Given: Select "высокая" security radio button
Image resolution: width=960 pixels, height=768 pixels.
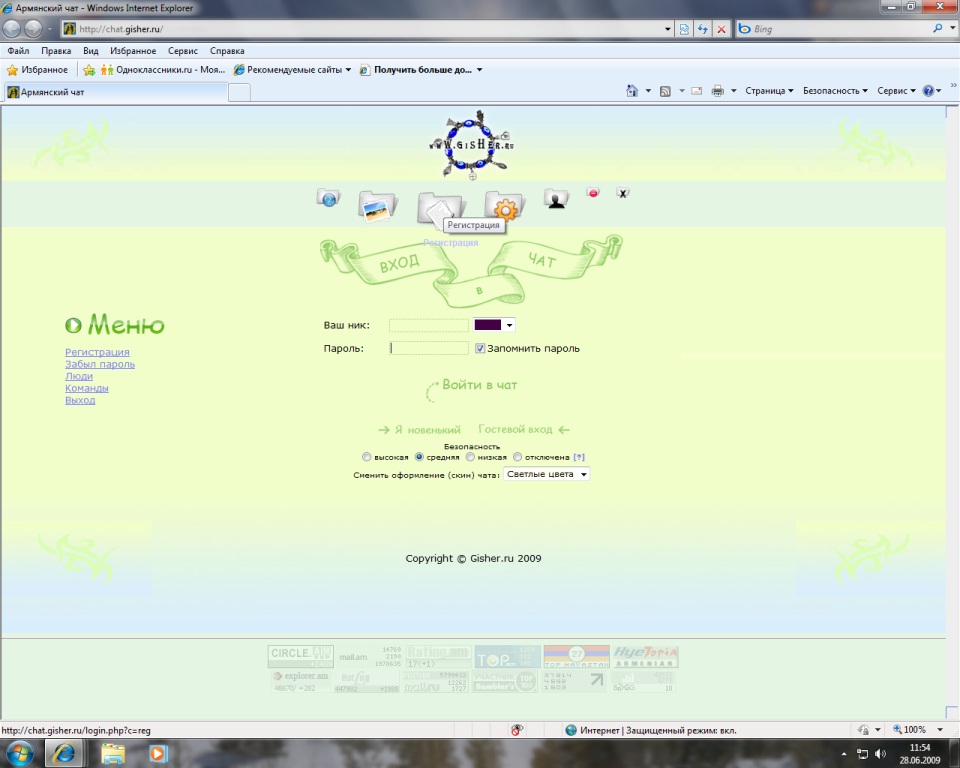Looking at the screenshot, I should tap(367, 457).
